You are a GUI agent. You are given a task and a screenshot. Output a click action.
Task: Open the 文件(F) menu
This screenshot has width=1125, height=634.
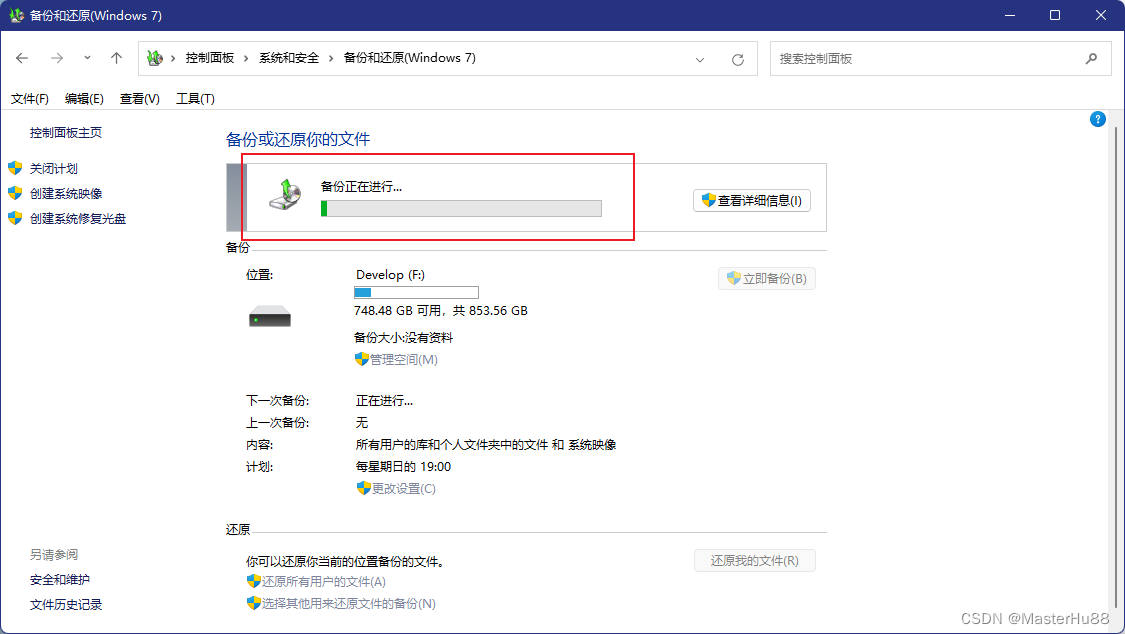tap(29, 99)
